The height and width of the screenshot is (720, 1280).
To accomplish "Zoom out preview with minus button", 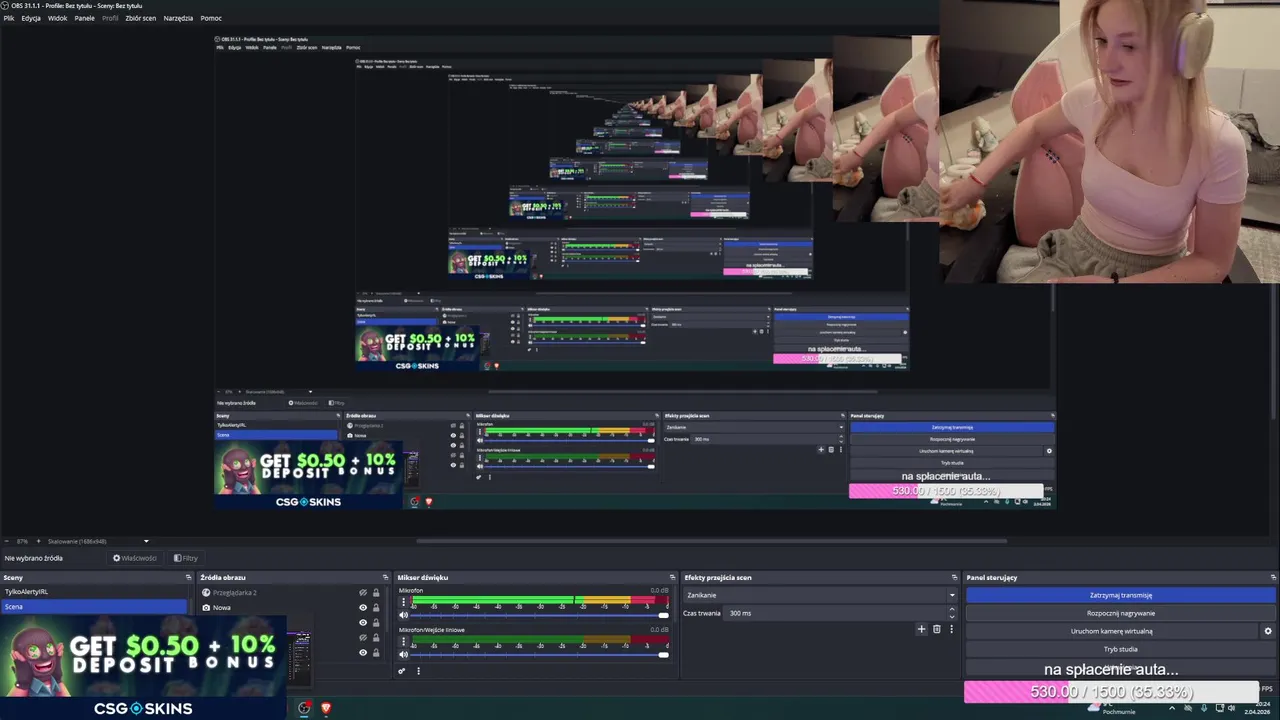I will (x=7, y=541).
